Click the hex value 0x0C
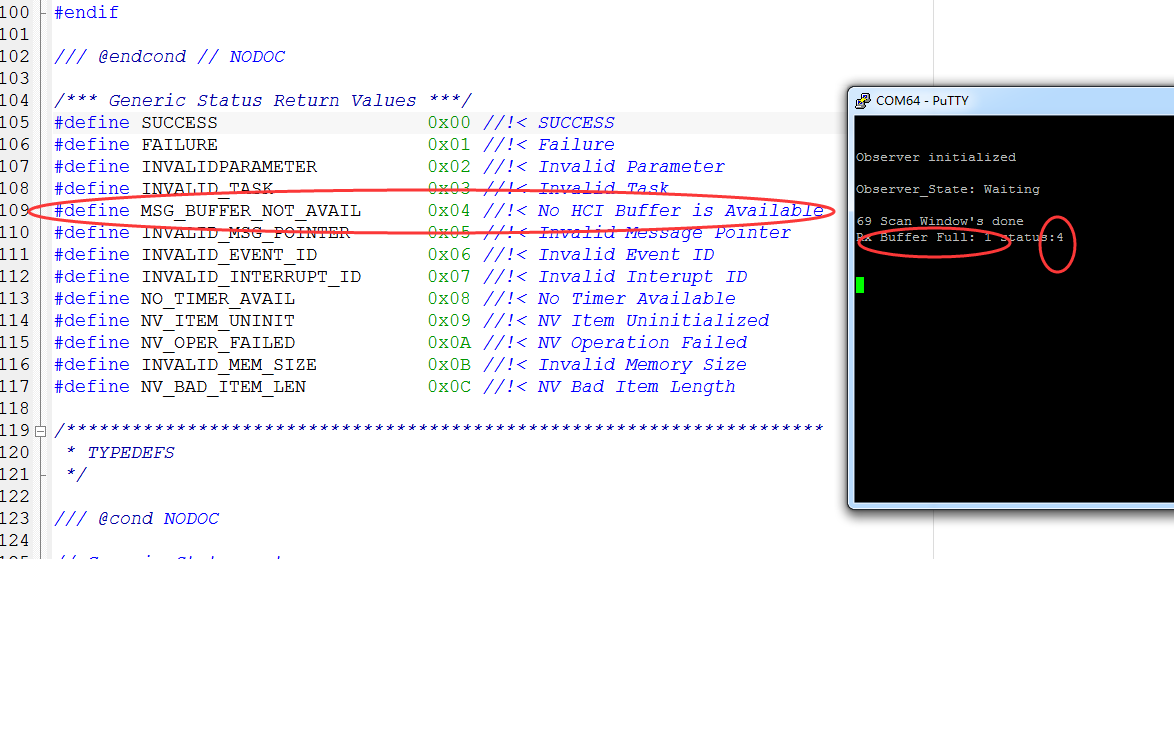 click(449, 386)
